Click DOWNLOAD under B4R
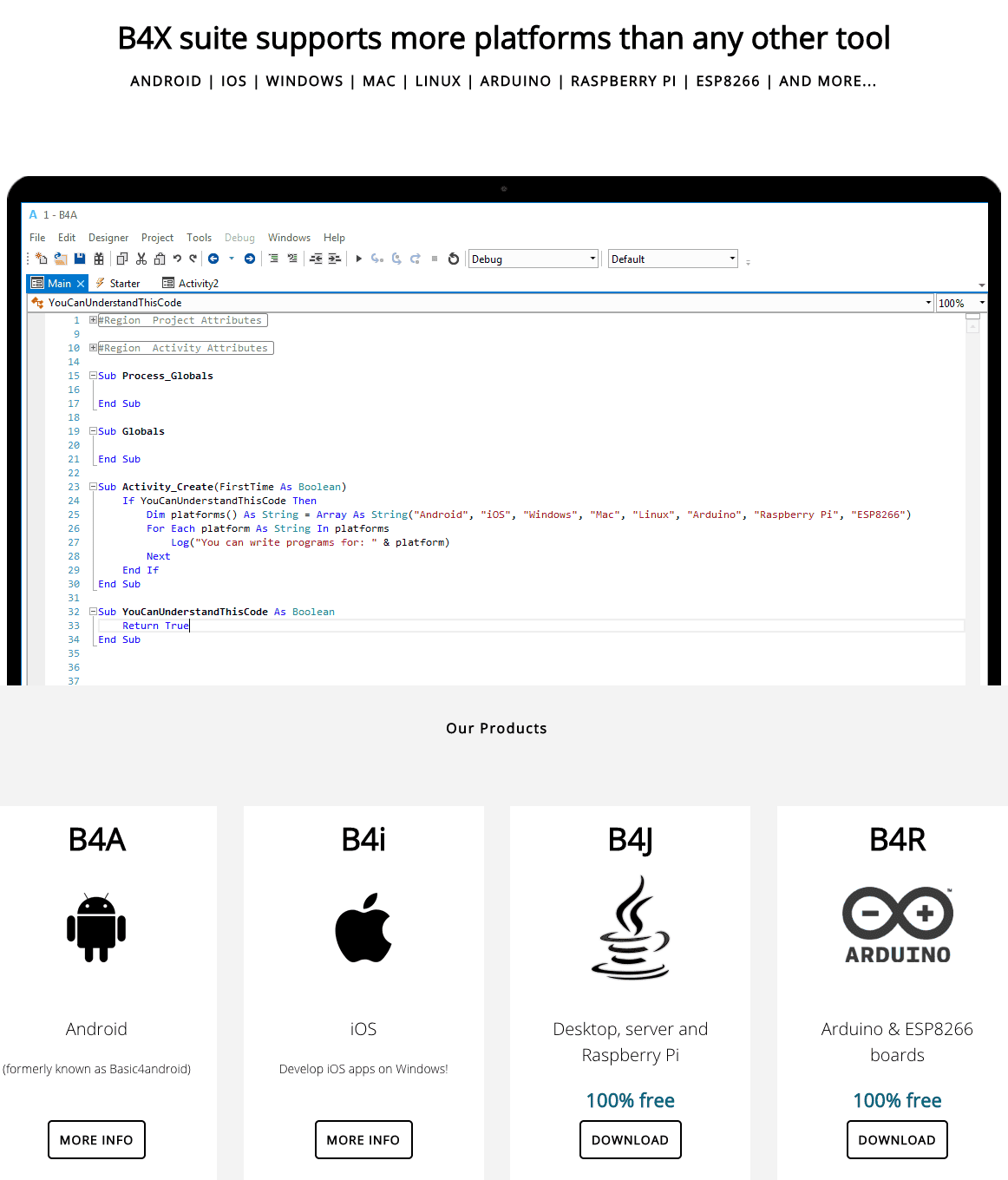The height and width of the screenshot is (1180, 1008). coord(897,1140)
